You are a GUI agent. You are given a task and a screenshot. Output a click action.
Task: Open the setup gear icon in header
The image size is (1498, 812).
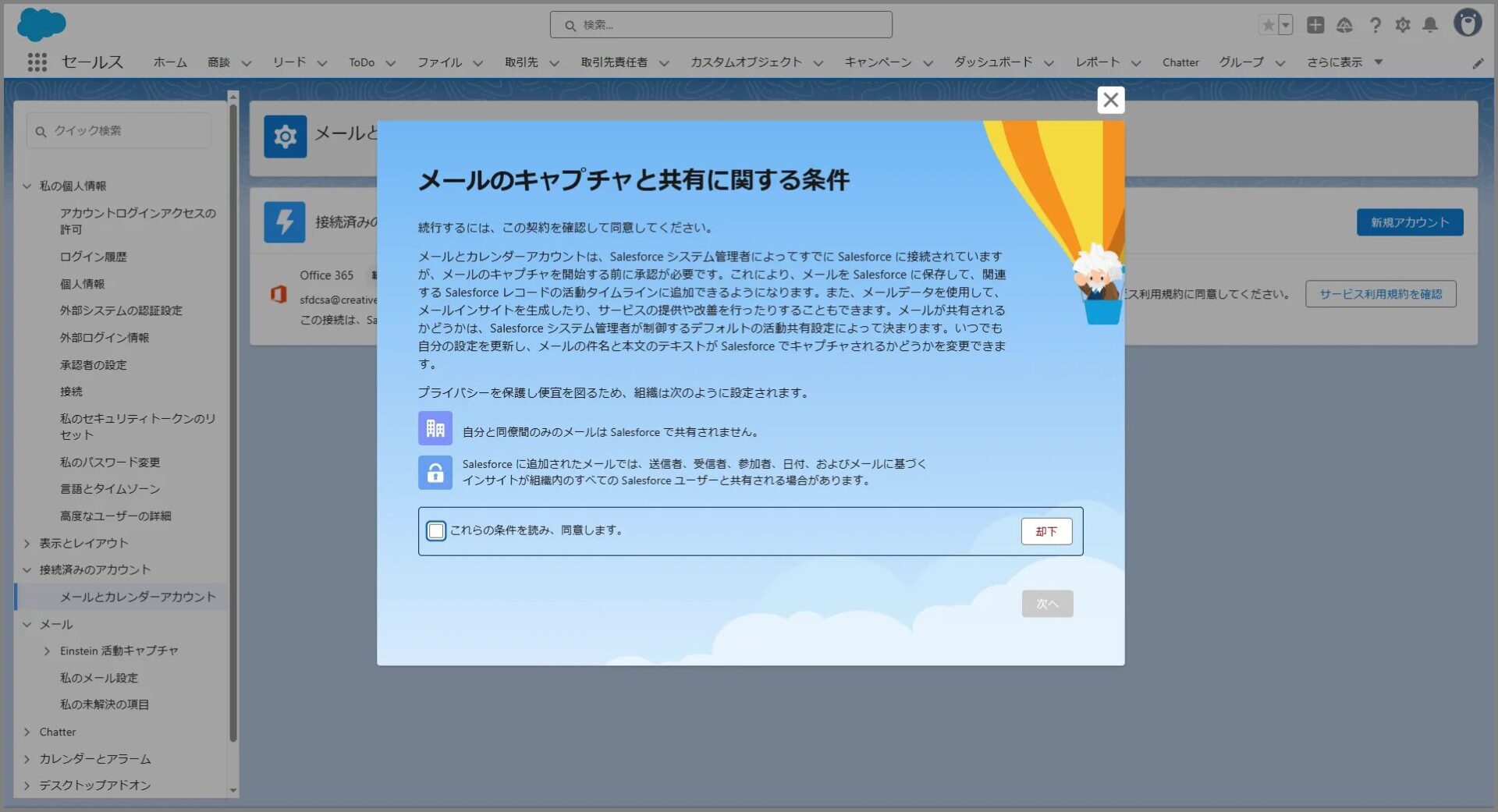[1403, 25]
